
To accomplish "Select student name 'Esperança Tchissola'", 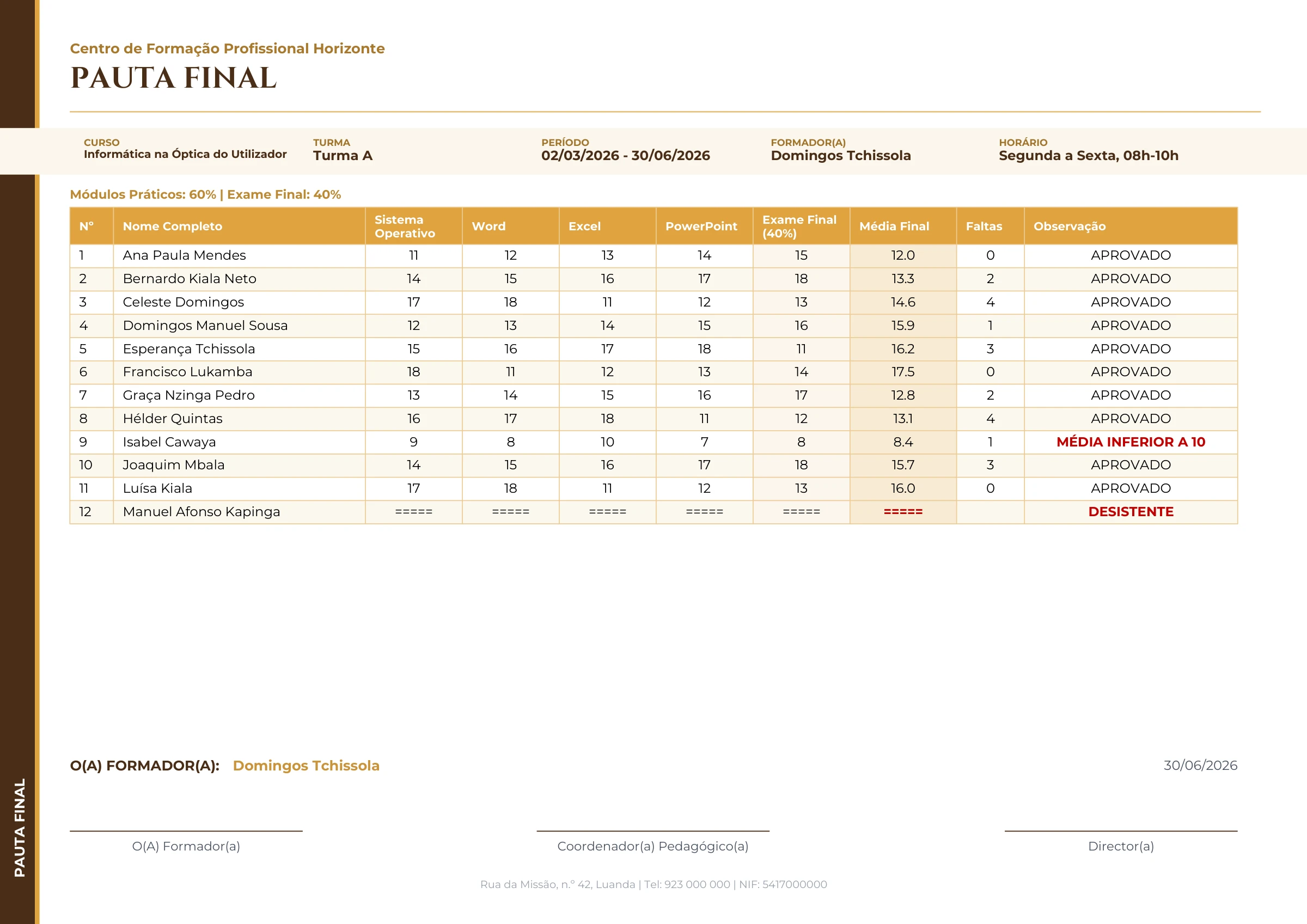I will click(x=189, y=348).
